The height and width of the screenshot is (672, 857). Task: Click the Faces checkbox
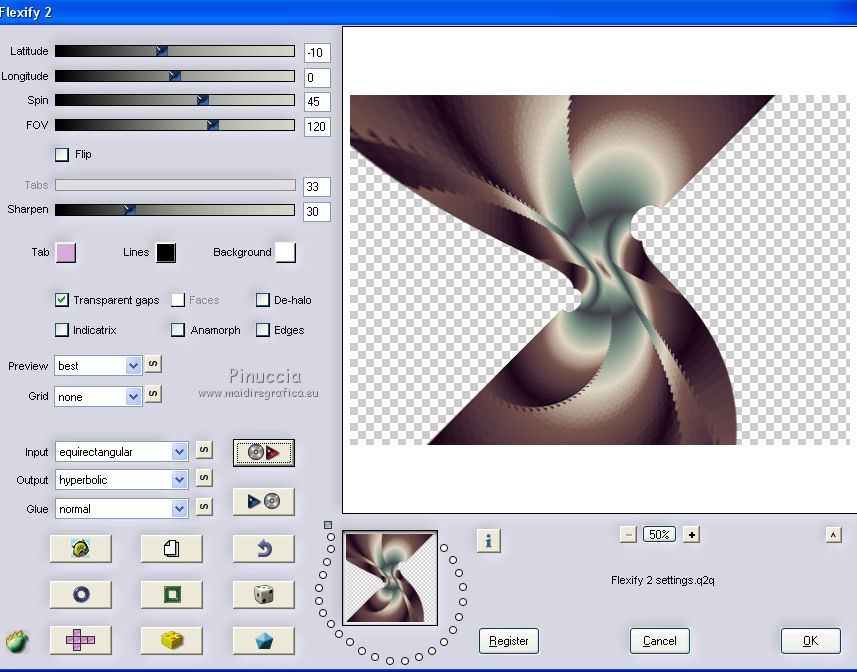[x=178, y=300]
